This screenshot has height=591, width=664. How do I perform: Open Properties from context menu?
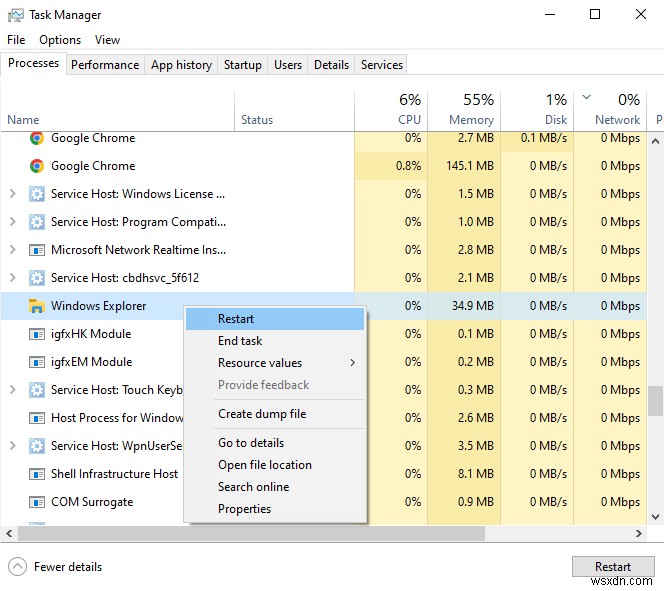[x=275, y=509]
